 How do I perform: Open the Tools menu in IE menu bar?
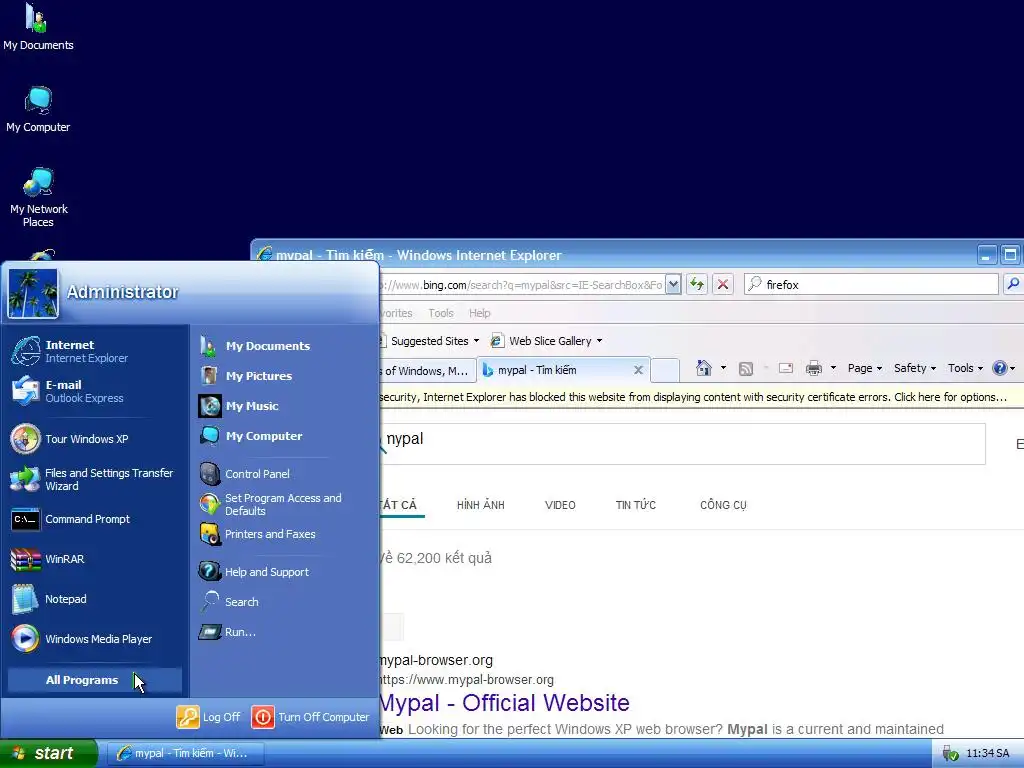[x=441, y=313]
